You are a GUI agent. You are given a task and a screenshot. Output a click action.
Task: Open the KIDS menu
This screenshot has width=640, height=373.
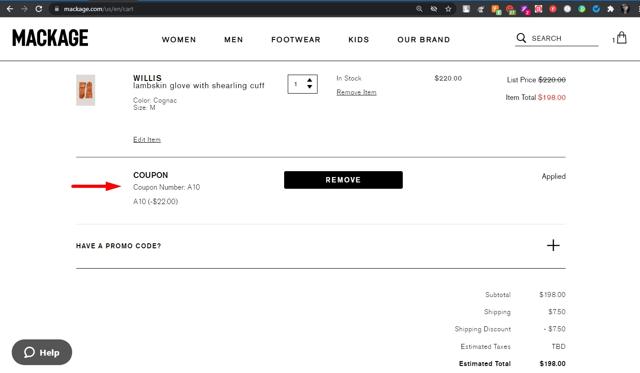tap(359, 40)
